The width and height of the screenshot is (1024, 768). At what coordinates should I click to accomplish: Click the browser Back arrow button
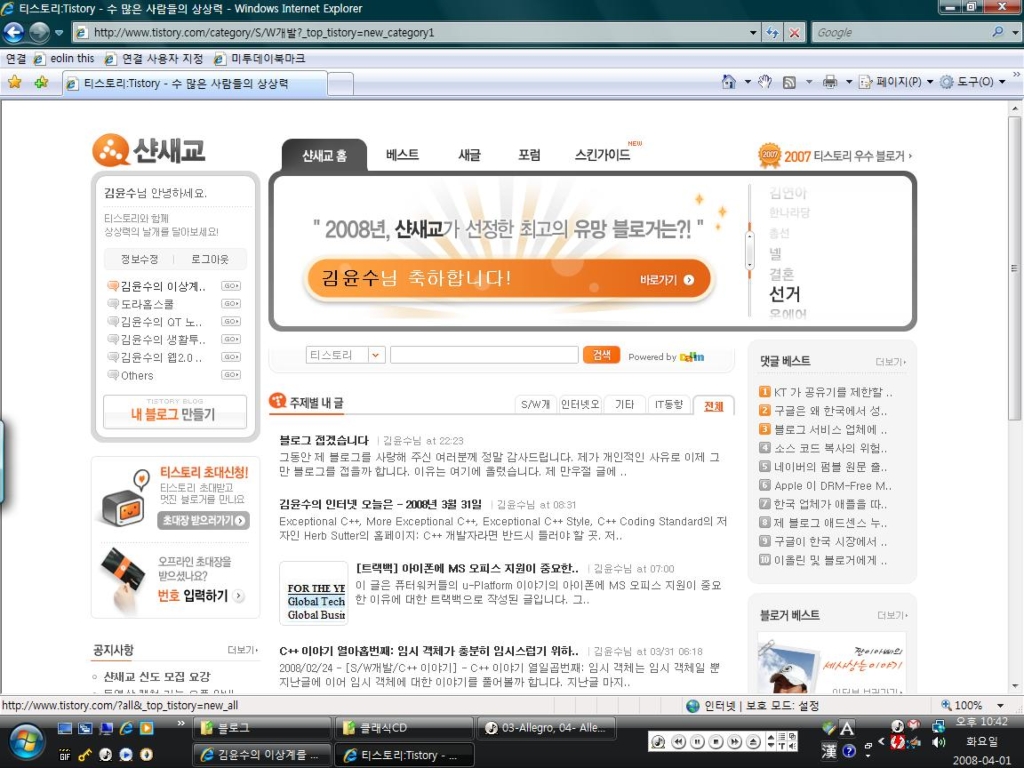pyautogui.click(x=14, y=32)
